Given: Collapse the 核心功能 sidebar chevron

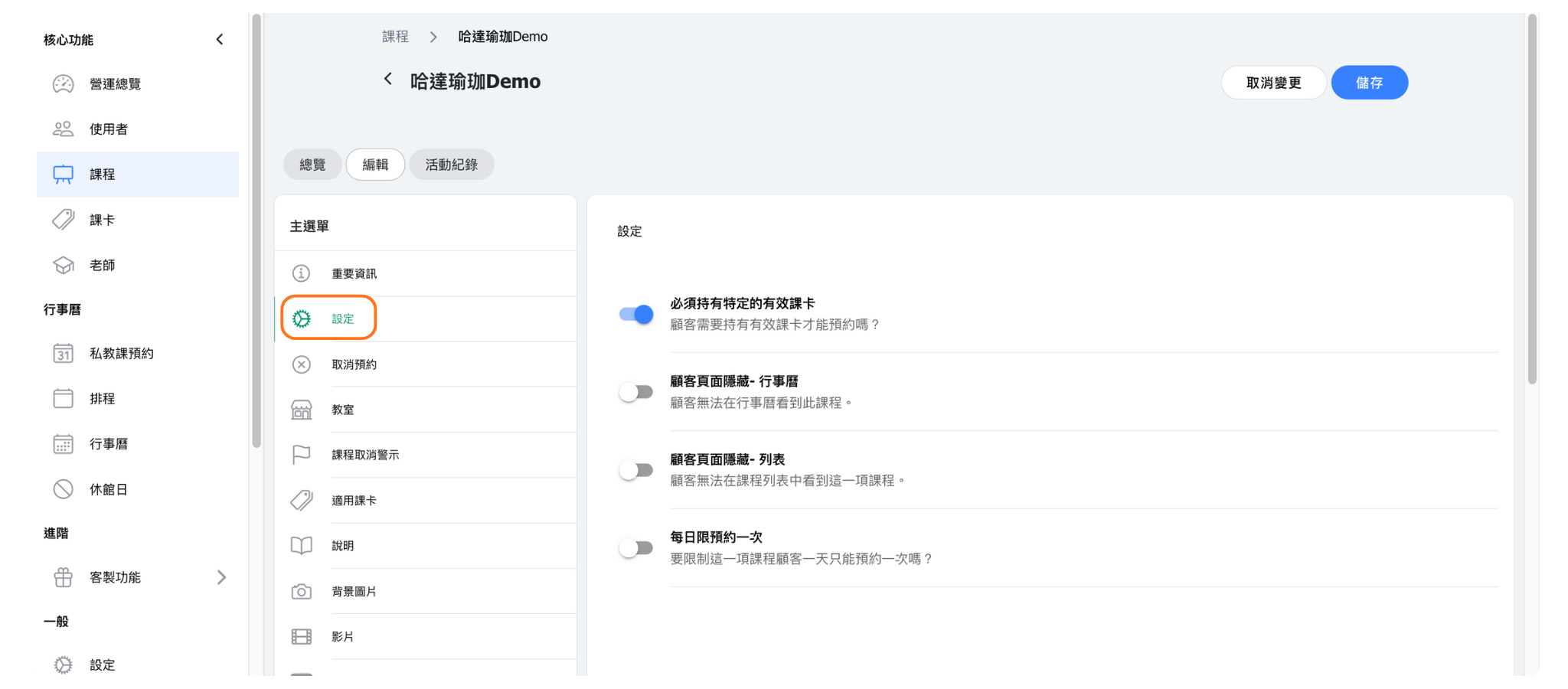Looking at the screenshot, I should [x=220, y=40].
